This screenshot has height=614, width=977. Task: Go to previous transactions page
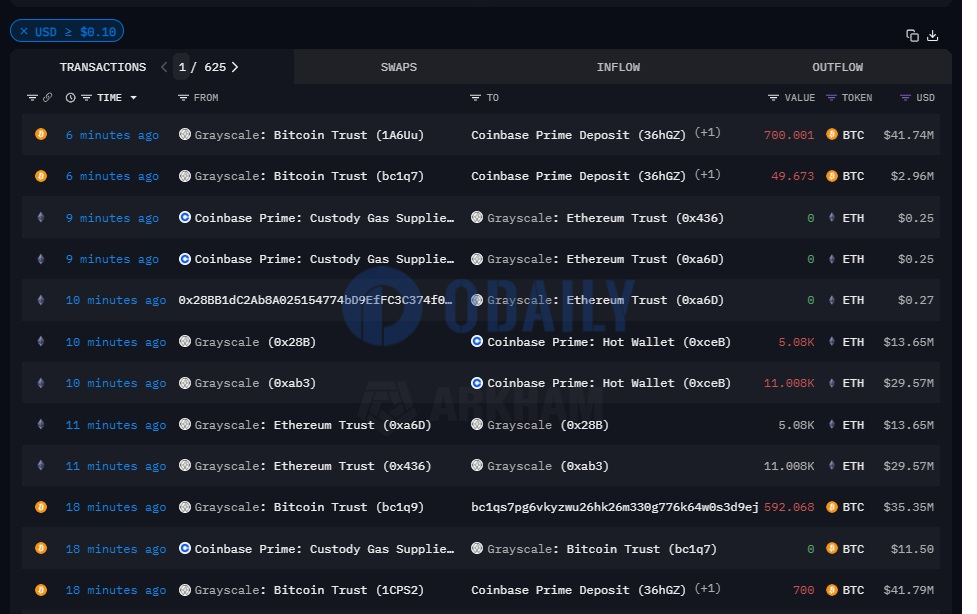pos(164,67)
